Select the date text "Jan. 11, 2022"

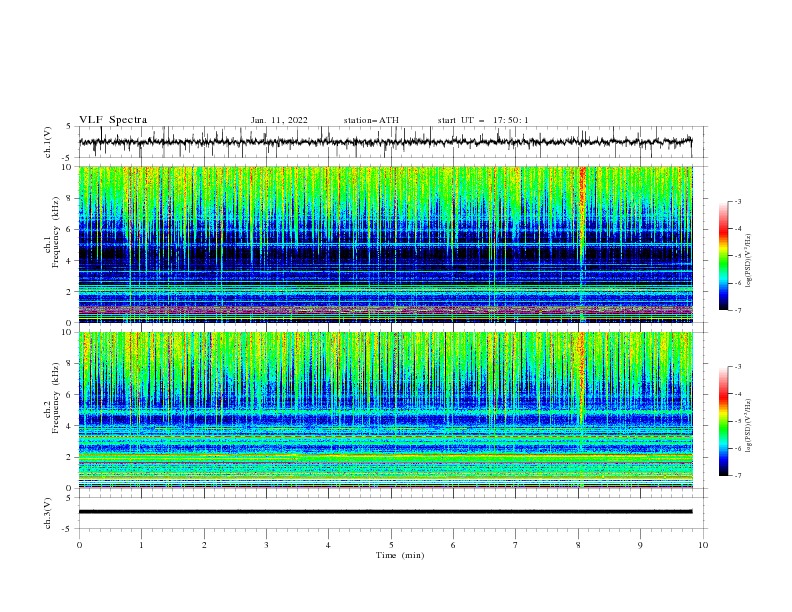click(279, 120)
